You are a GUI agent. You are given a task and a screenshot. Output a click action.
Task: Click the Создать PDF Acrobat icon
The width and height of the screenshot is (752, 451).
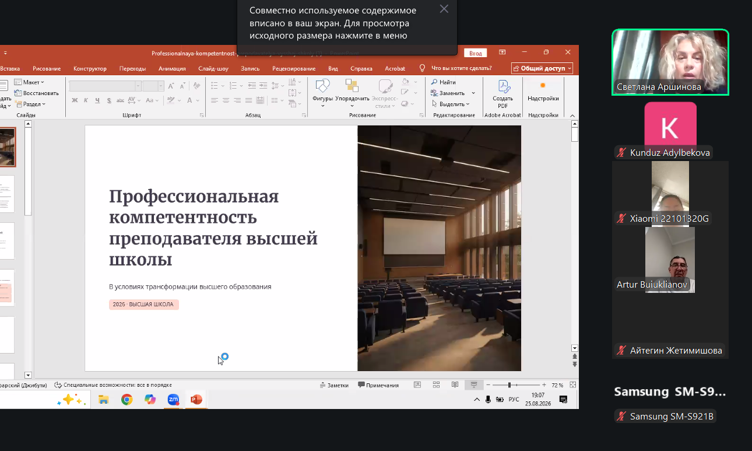click(503, 94)
